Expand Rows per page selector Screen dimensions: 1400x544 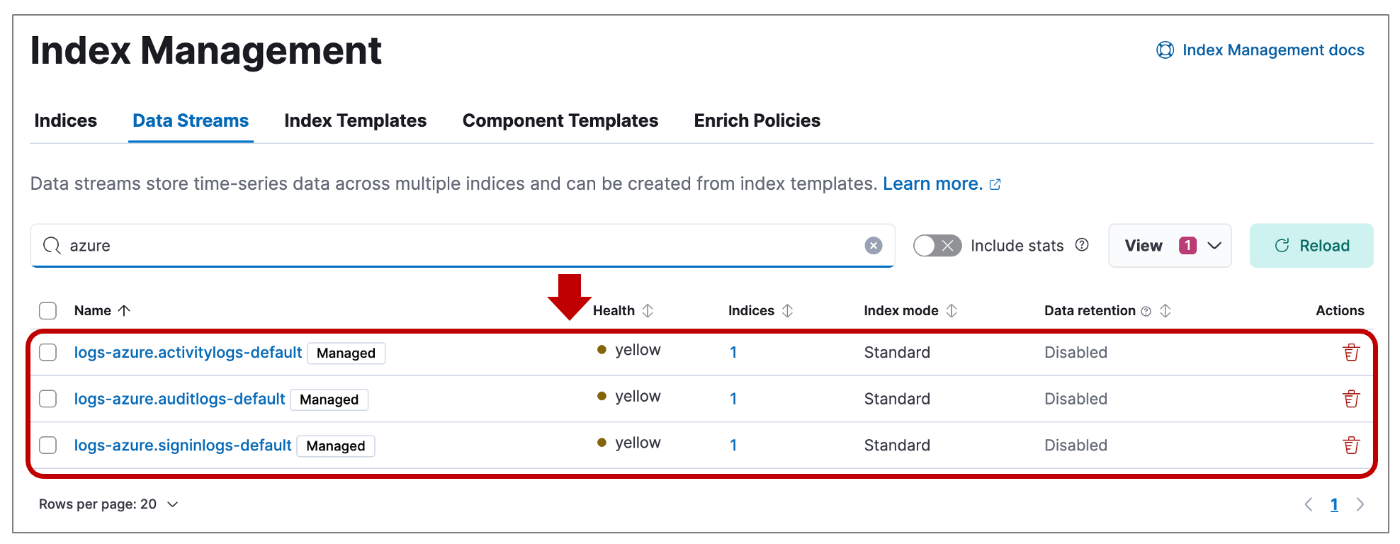(x=108, y=504)
